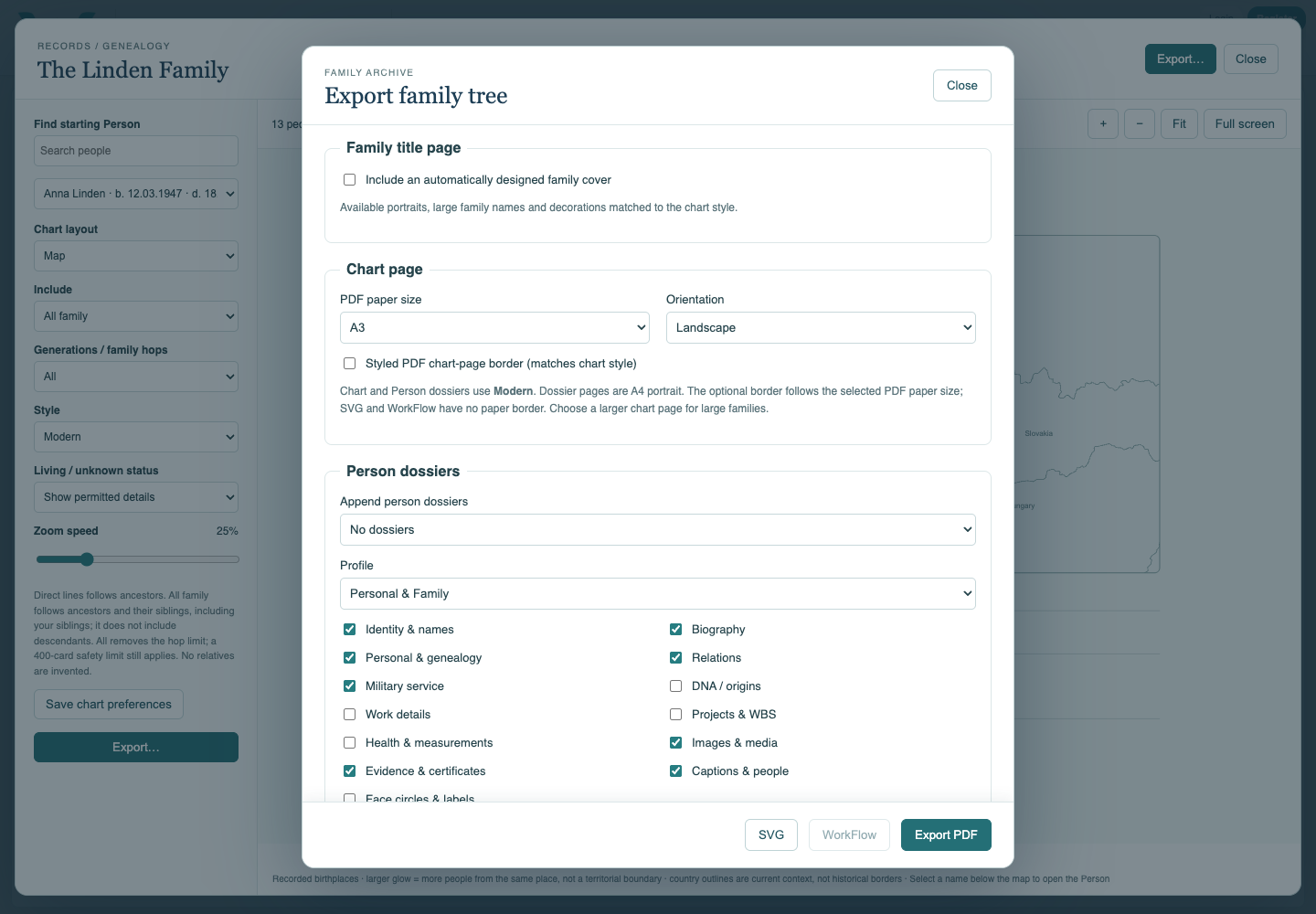Open PDF paper size dropdown

pyautogui.click(x=494, y=328)
